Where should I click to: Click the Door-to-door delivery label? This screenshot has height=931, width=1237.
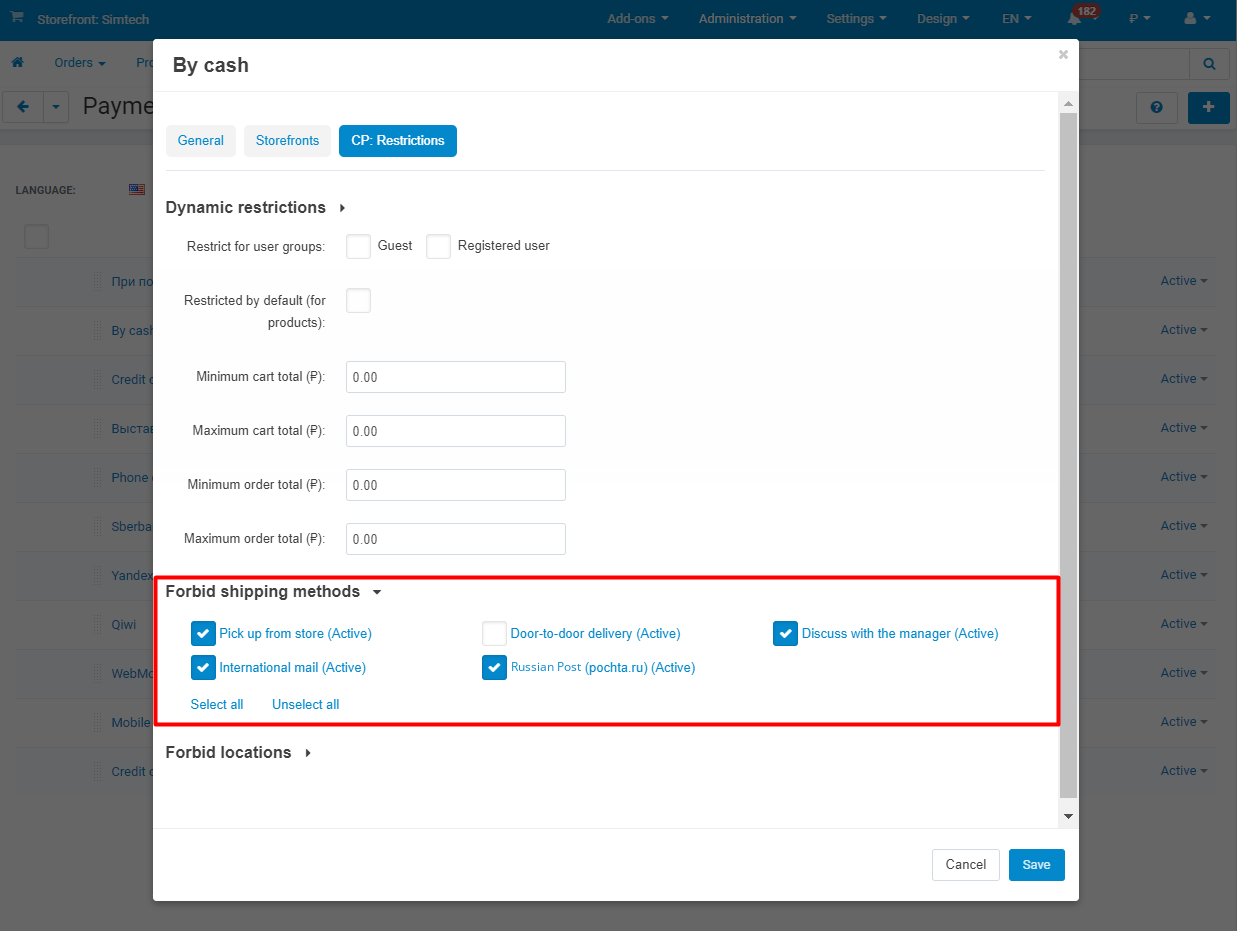595,634
